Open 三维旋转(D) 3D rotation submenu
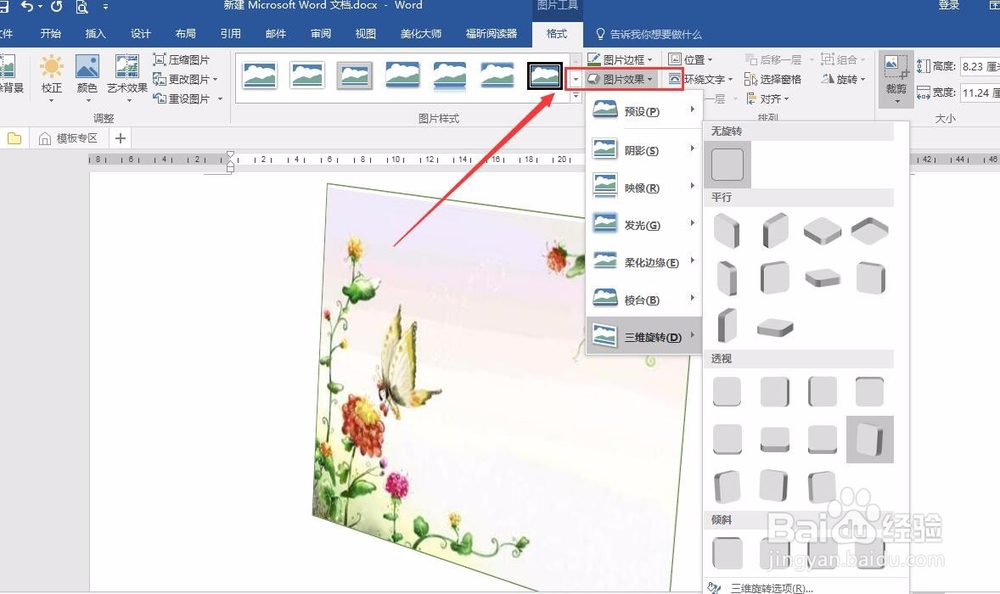 point(643,336)
